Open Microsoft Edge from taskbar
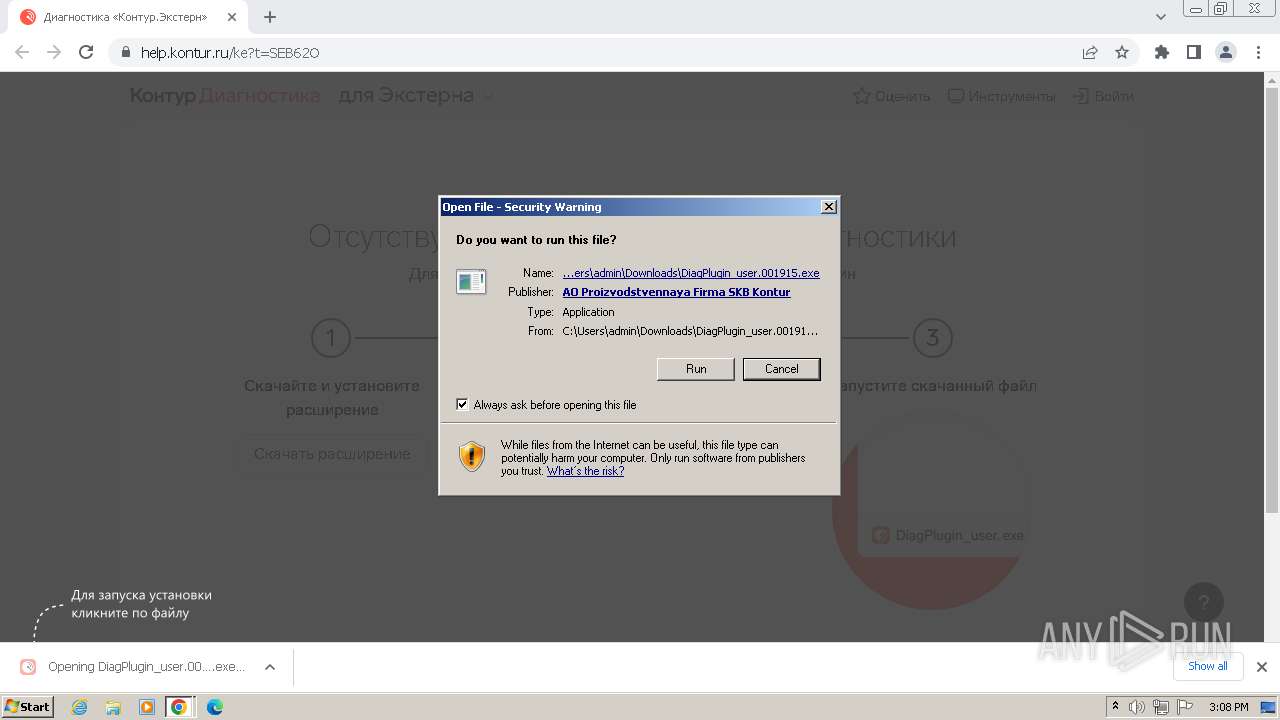1280x720 pixels. point(214,707)
